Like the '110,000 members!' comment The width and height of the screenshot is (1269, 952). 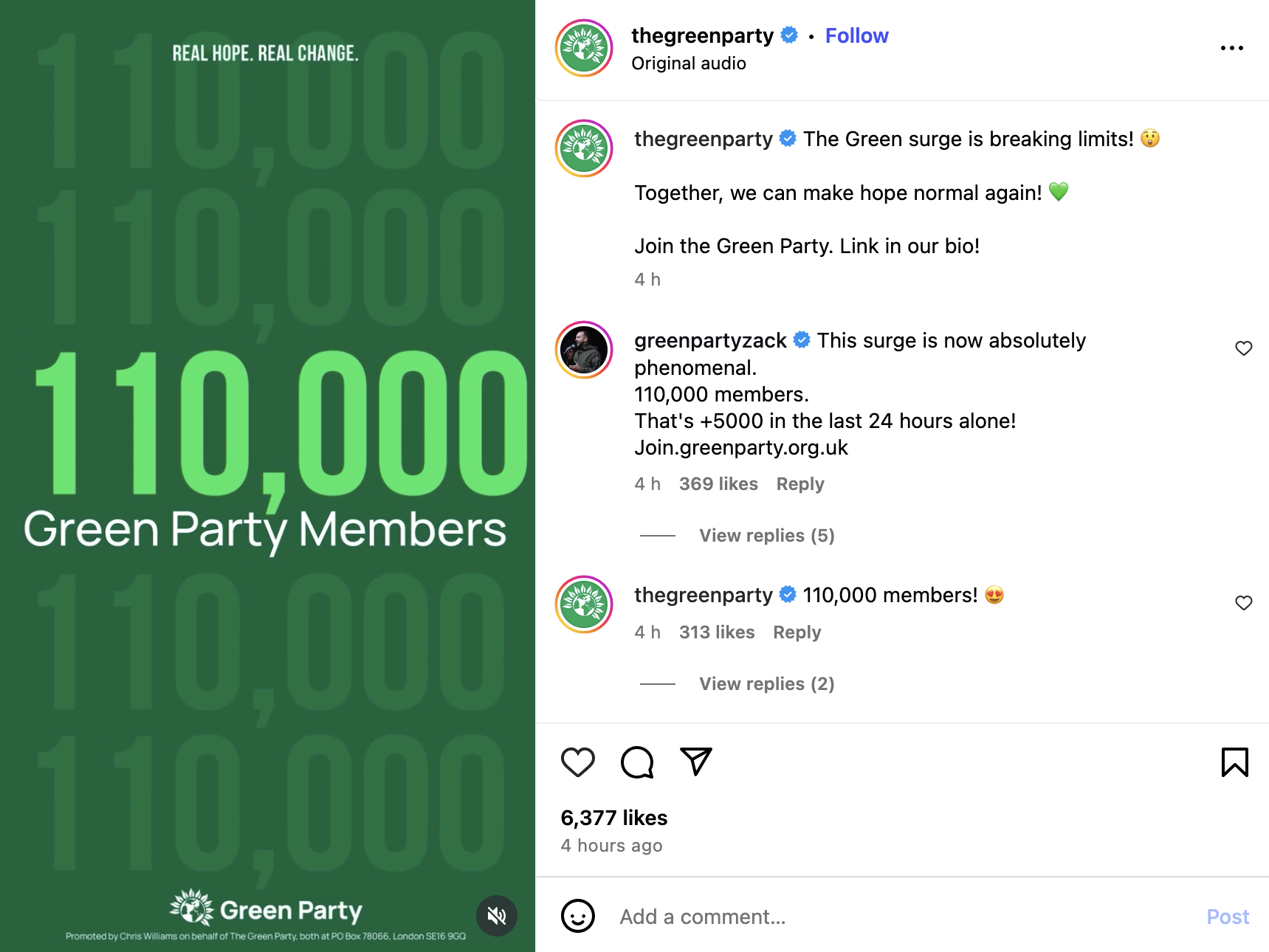tap(1243, 603)
